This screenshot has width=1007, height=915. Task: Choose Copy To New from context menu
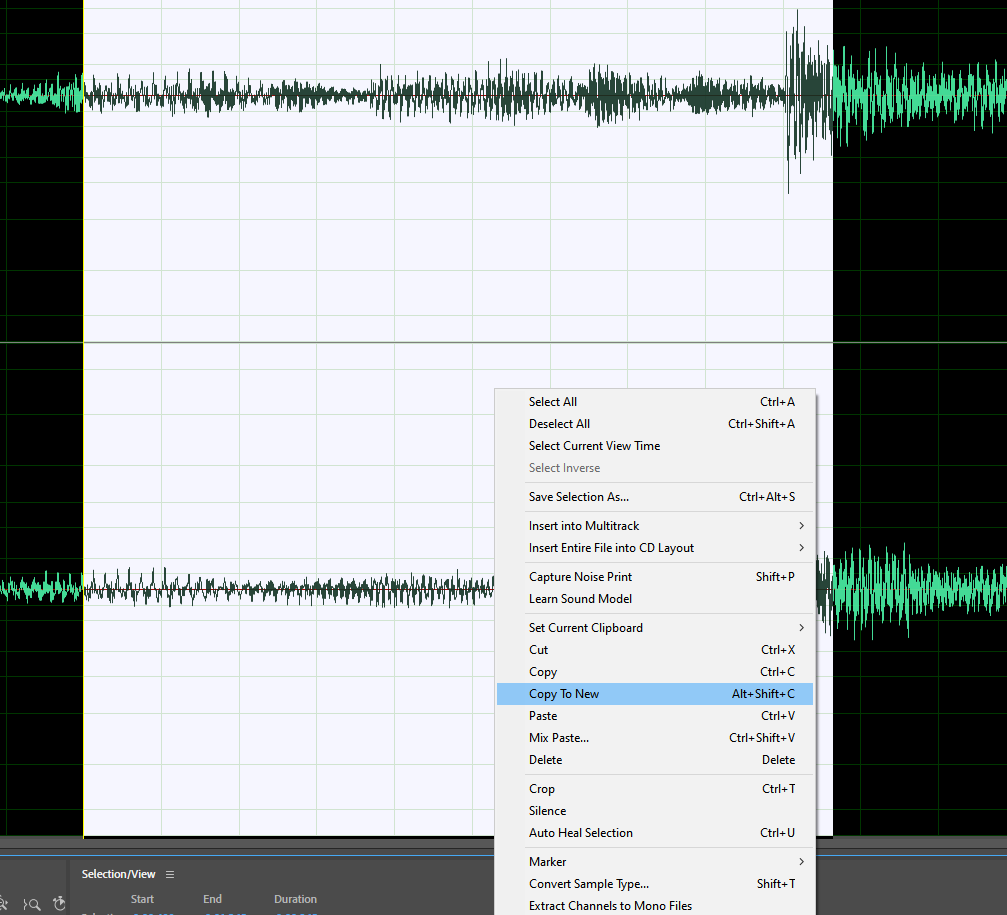564,694
